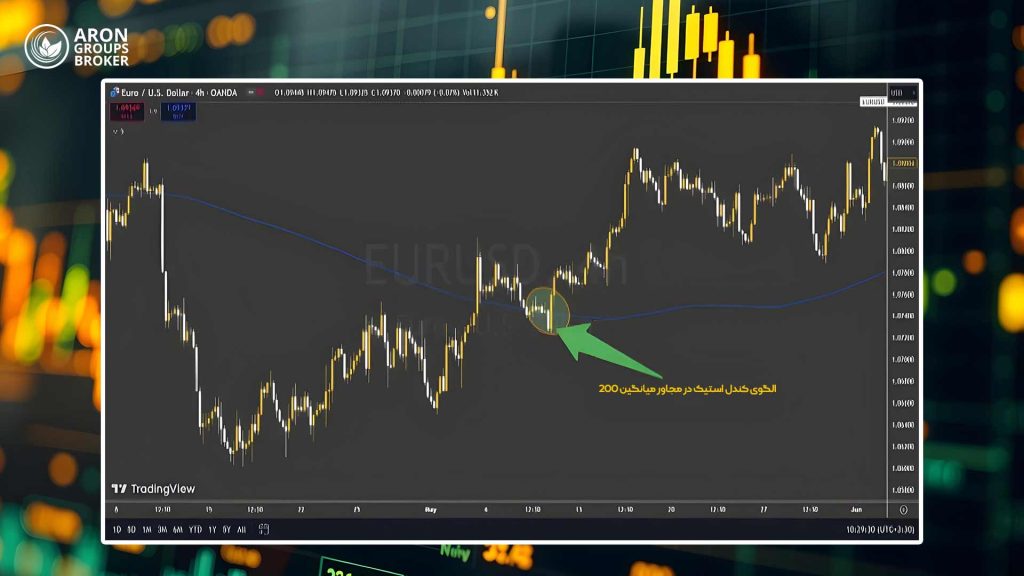
Task: Click the blue Buy price button
Action: coord(178,112)
